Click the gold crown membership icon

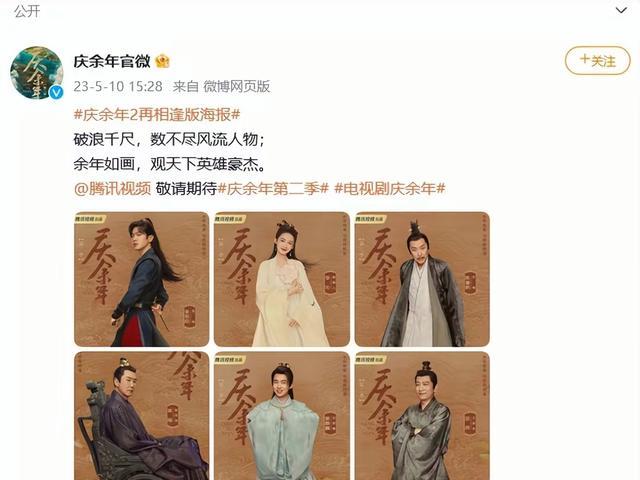162,61
